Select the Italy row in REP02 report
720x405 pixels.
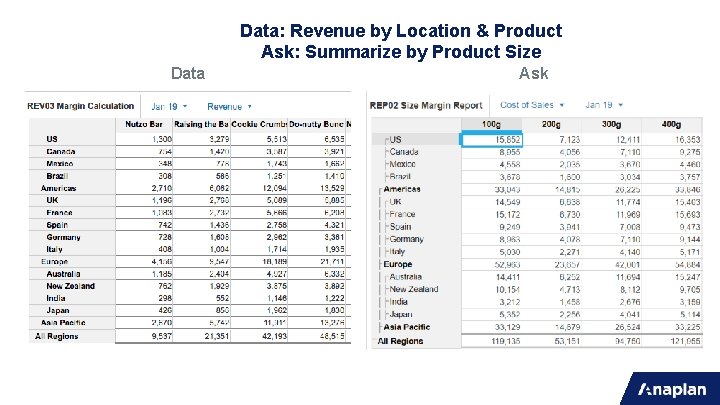click(397, 252)
